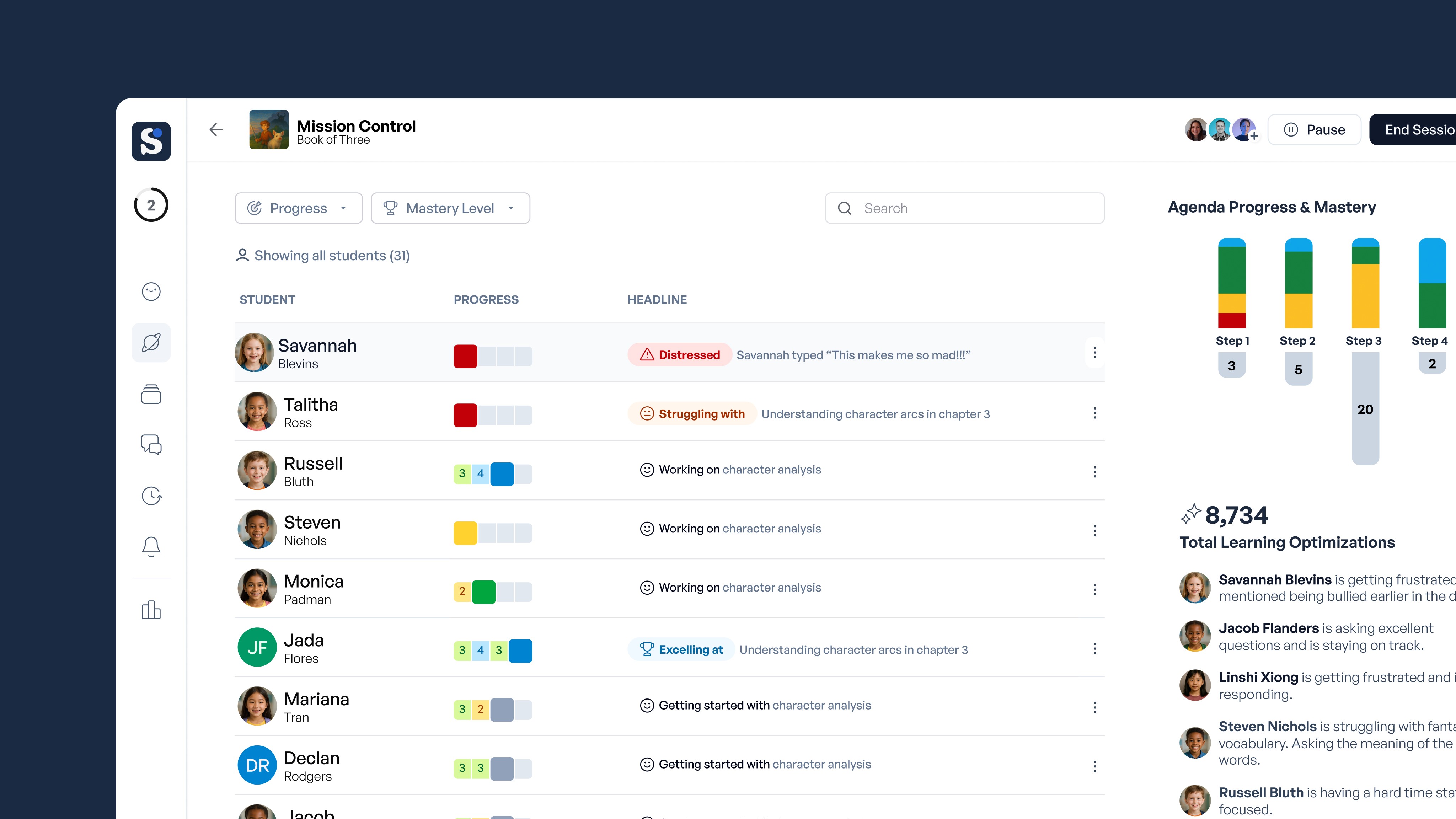1456x819 pixels.
Task: Click the back arrow next to Mission Control
Action: point(215,129)
